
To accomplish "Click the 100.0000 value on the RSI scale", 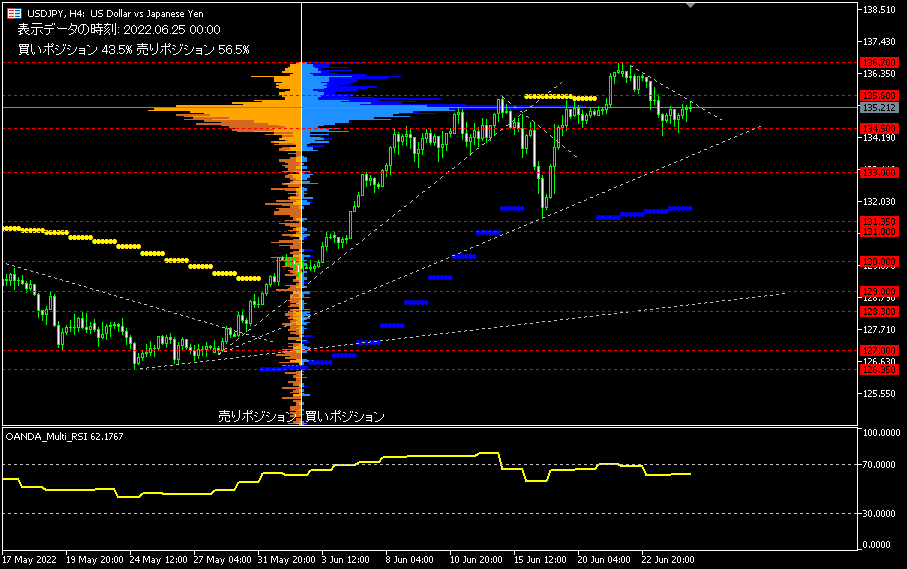I will click(x=882, y=433).
